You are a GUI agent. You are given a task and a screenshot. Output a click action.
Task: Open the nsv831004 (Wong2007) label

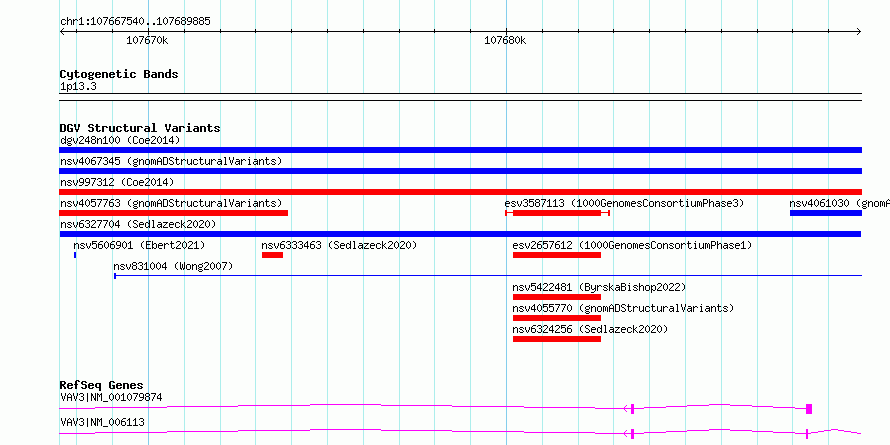coord(173,266)
